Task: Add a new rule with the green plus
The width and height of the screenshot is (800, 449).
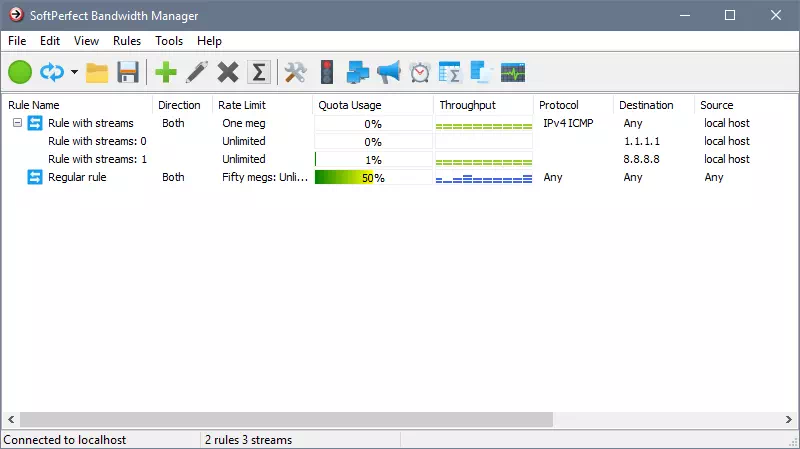Action: pos(166,72)
